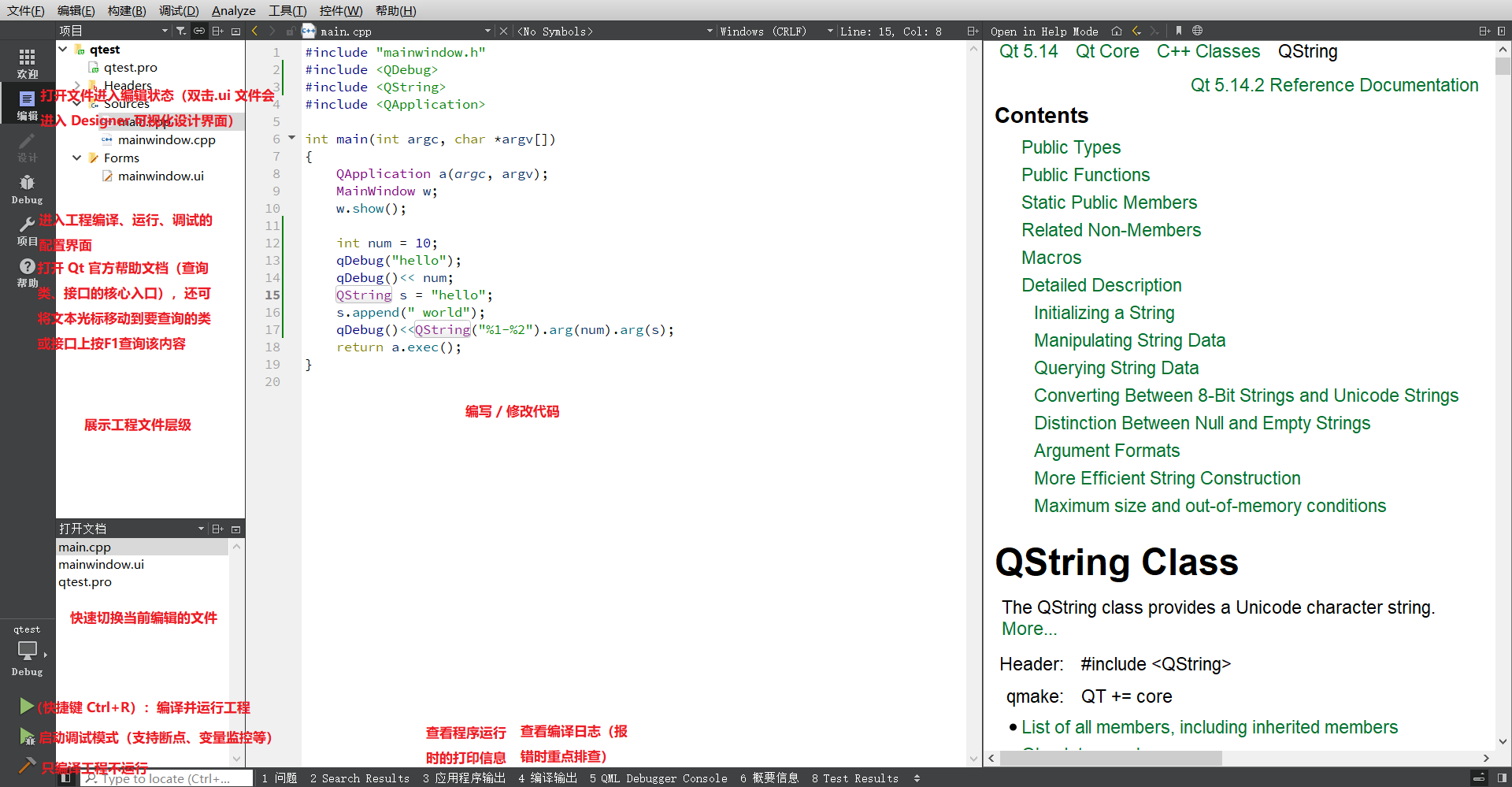Fold the main function at line 6
This screenshot has width=1512, height=787.
pyautogui.click(x=292, y=138)
